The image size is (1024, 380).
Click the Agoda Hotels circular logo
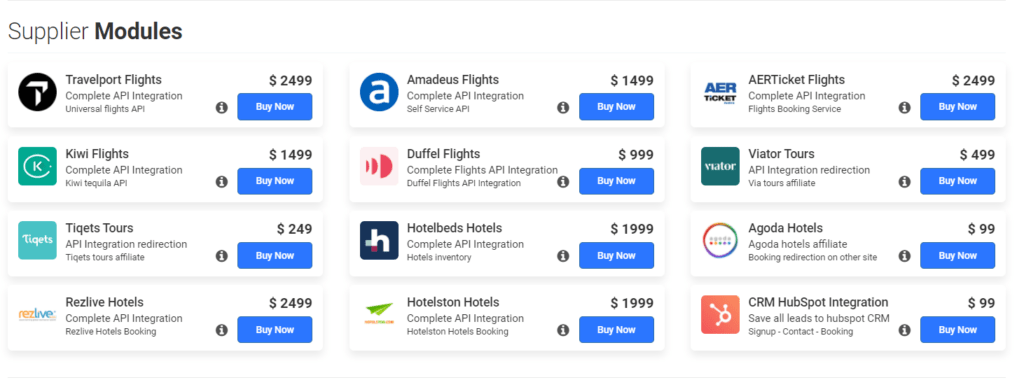720,240
